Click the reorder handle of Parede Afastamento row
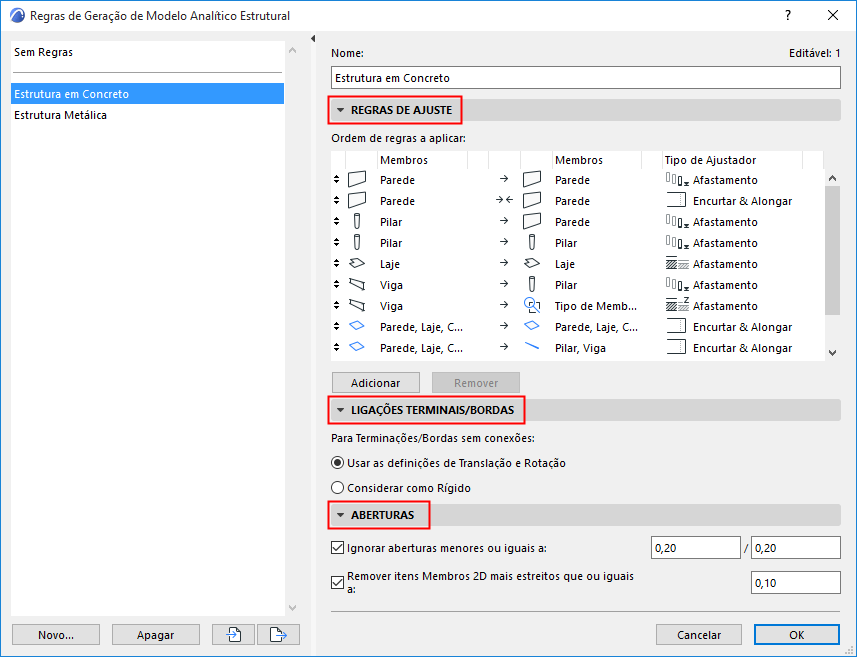The width and height of the screenshot is (857, 657). (337, 179)
